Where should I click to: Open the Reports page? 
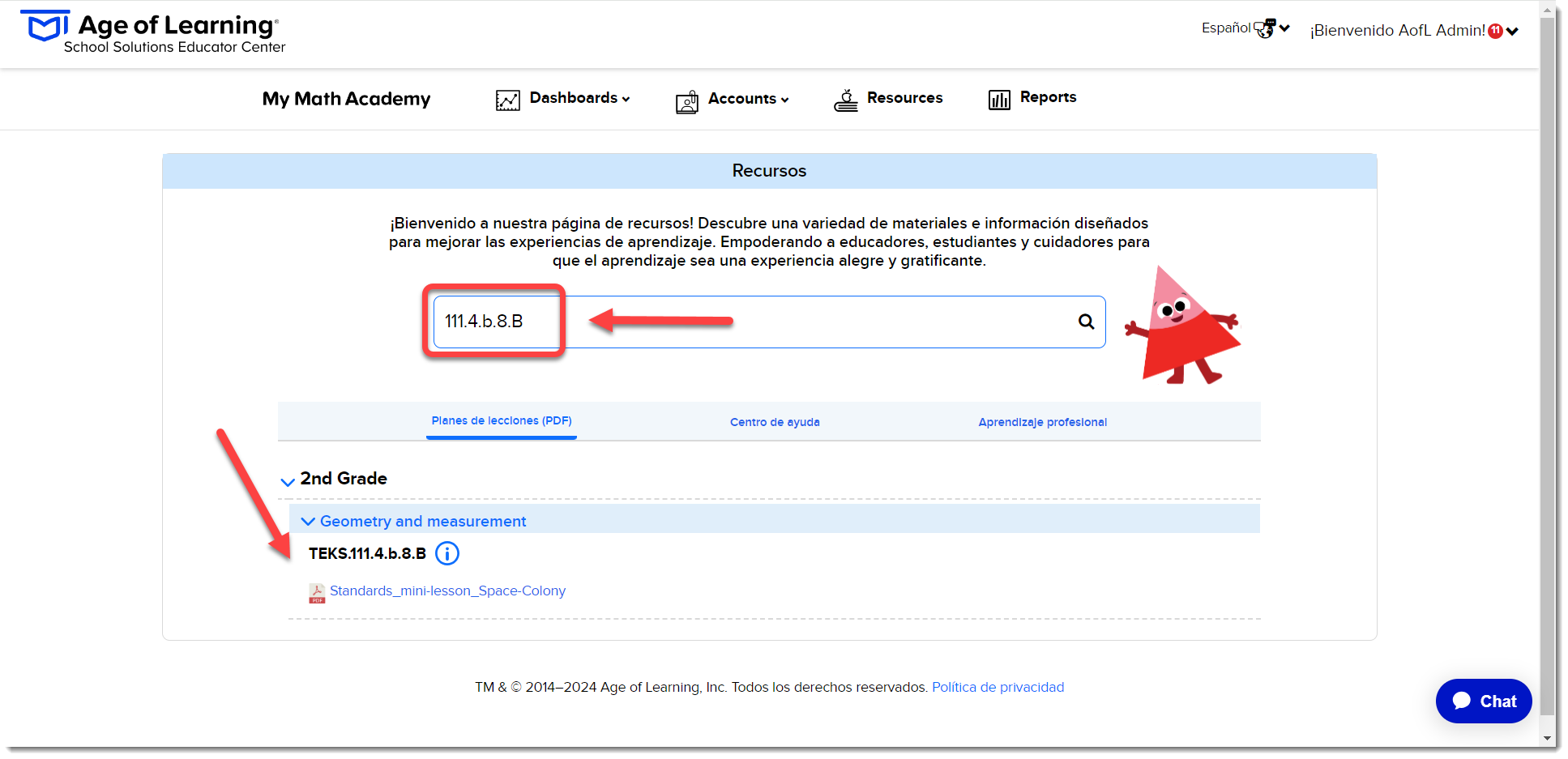tap(1048, 97)
